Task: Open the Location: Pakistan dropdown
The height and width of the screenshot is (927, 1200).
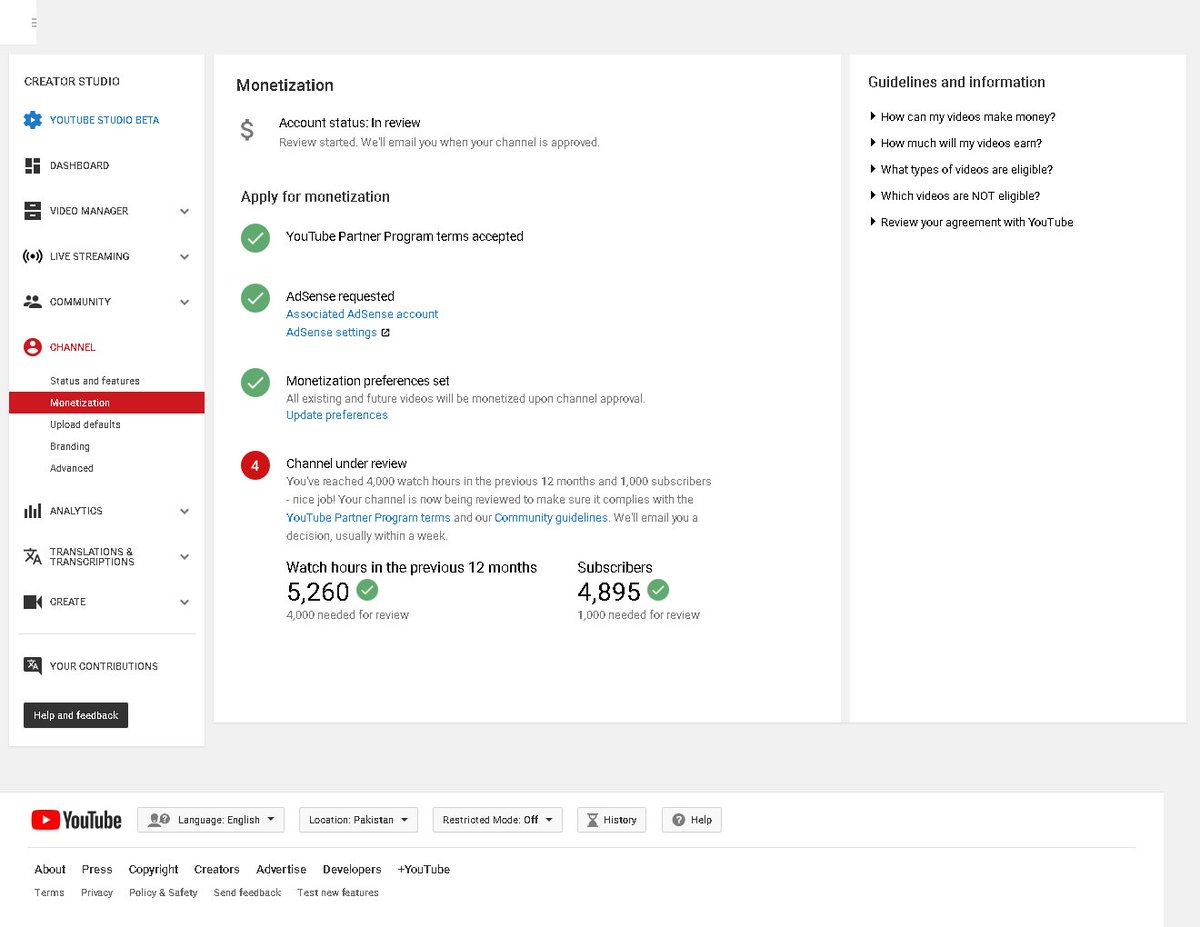Action: pos(358,820)
